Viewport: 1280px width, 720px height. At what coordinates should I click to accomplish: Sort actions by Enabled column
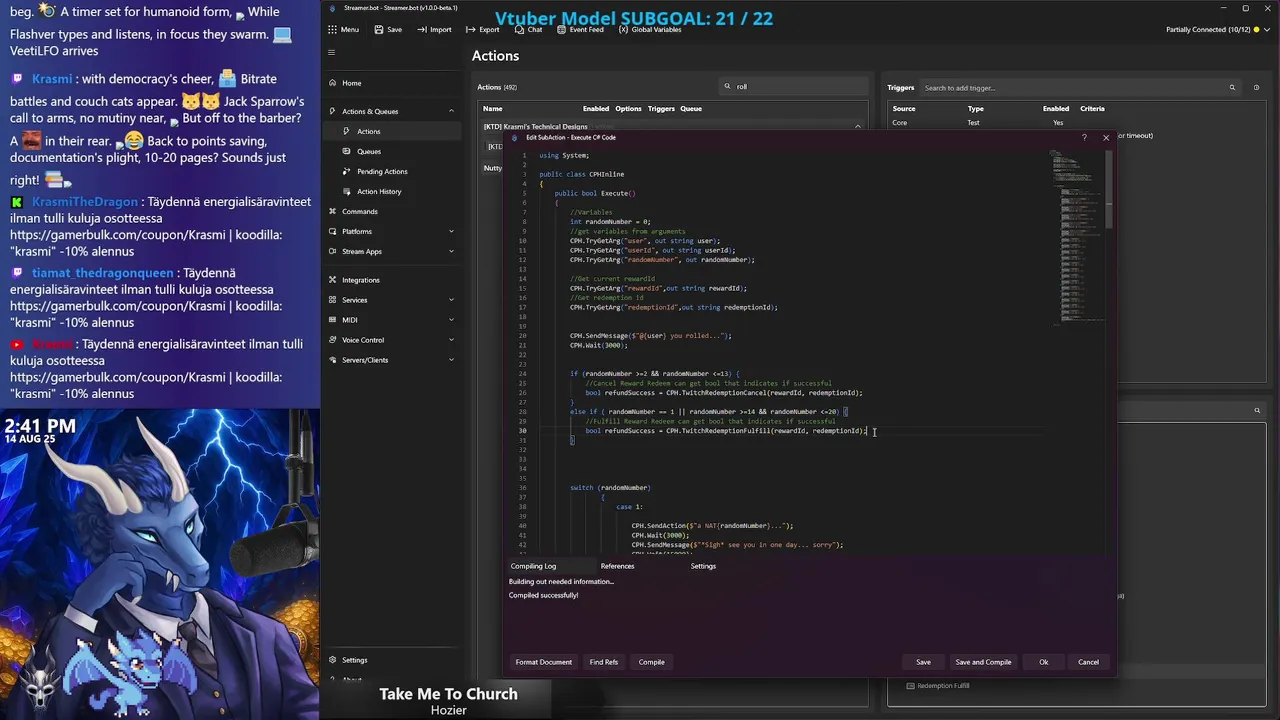(596, 108)
